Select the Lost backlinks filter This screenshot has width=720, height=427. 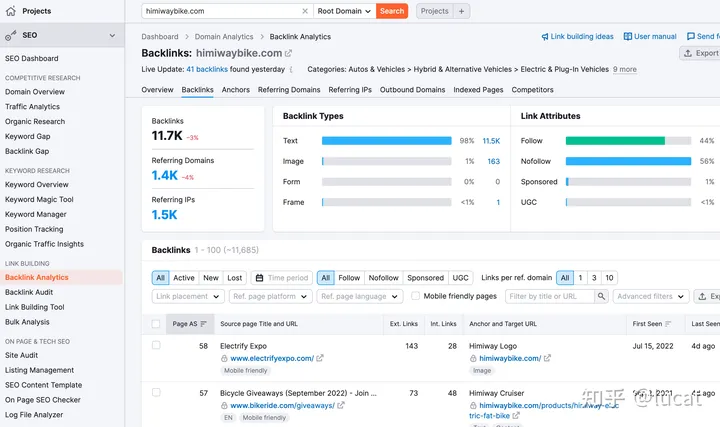pos(235,278)
